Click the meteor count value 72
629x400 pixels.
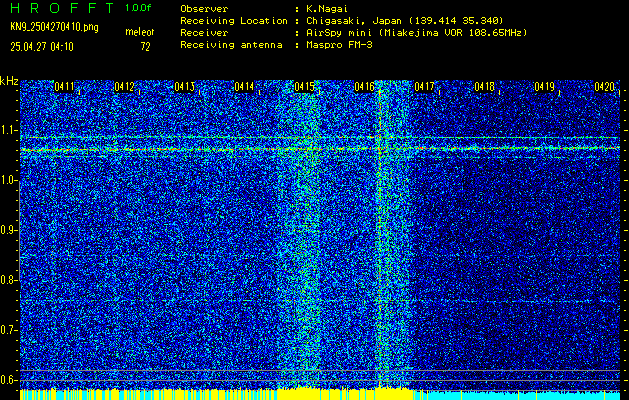(x=145, y=47)
